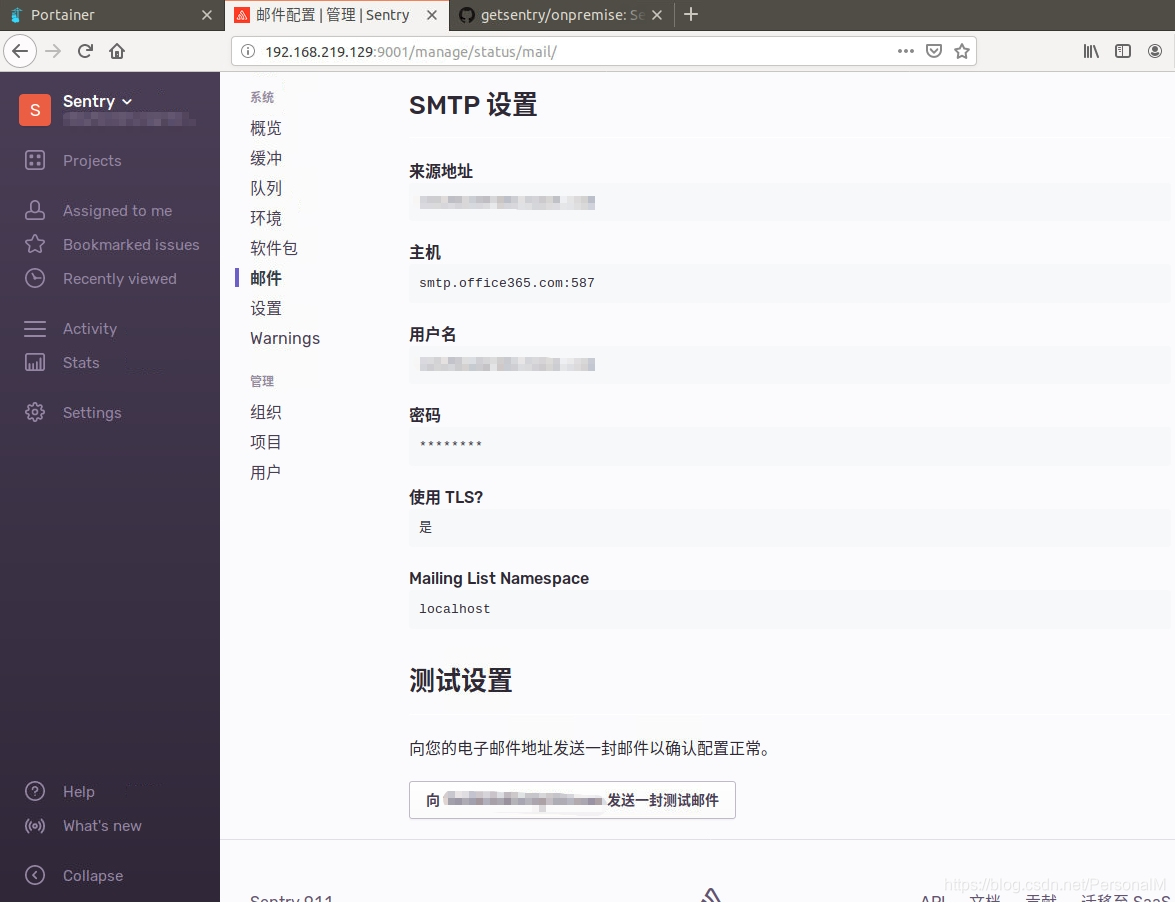The image size is (1175, 903).
Task: Open the Firefox Library icon
Action: click(x=1091, y=51)
